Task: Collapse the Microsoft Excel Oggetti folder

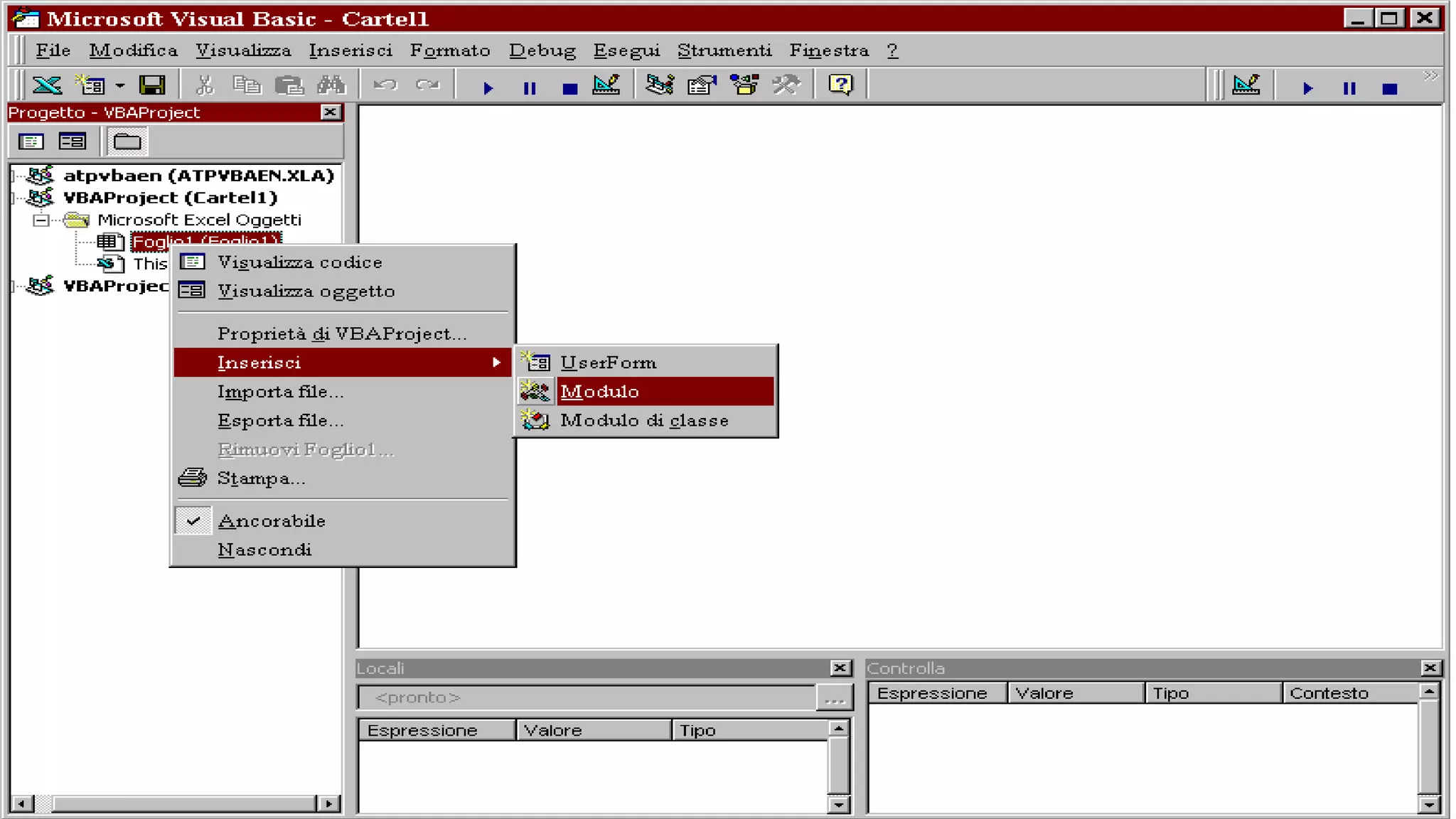Action: [x=41, y=220]
